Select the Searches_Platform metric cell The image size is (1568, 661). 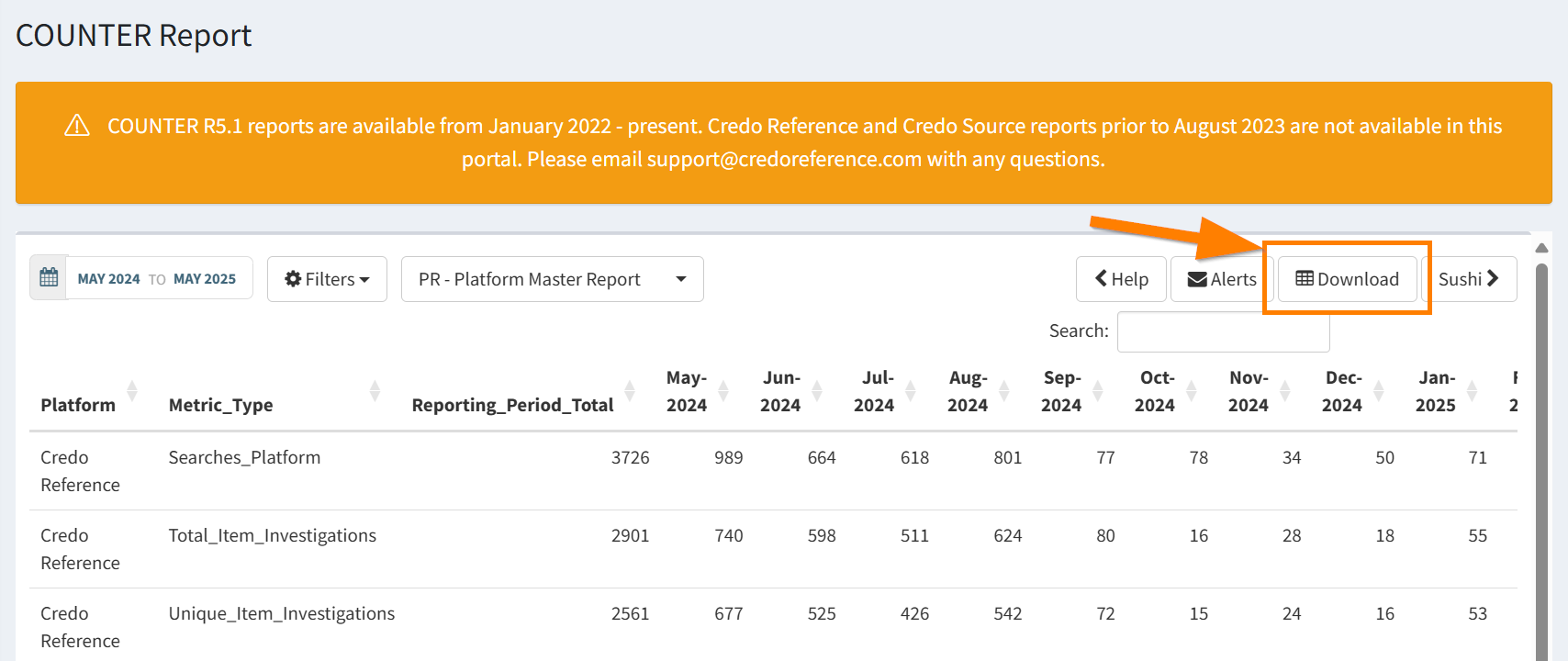(x=244, y=457)
